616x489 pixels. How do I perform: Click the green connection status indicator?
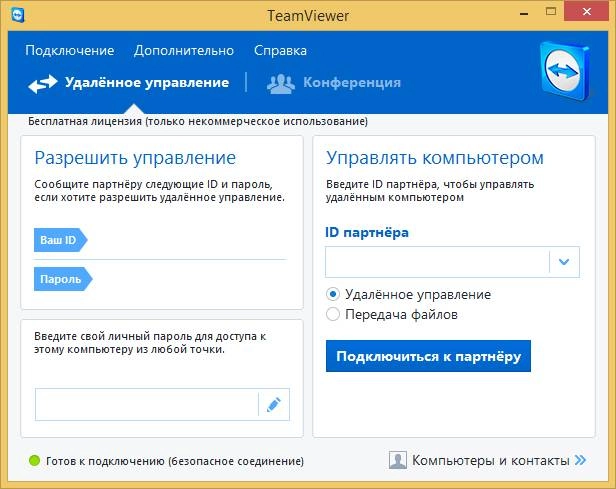tap(35, 460)
